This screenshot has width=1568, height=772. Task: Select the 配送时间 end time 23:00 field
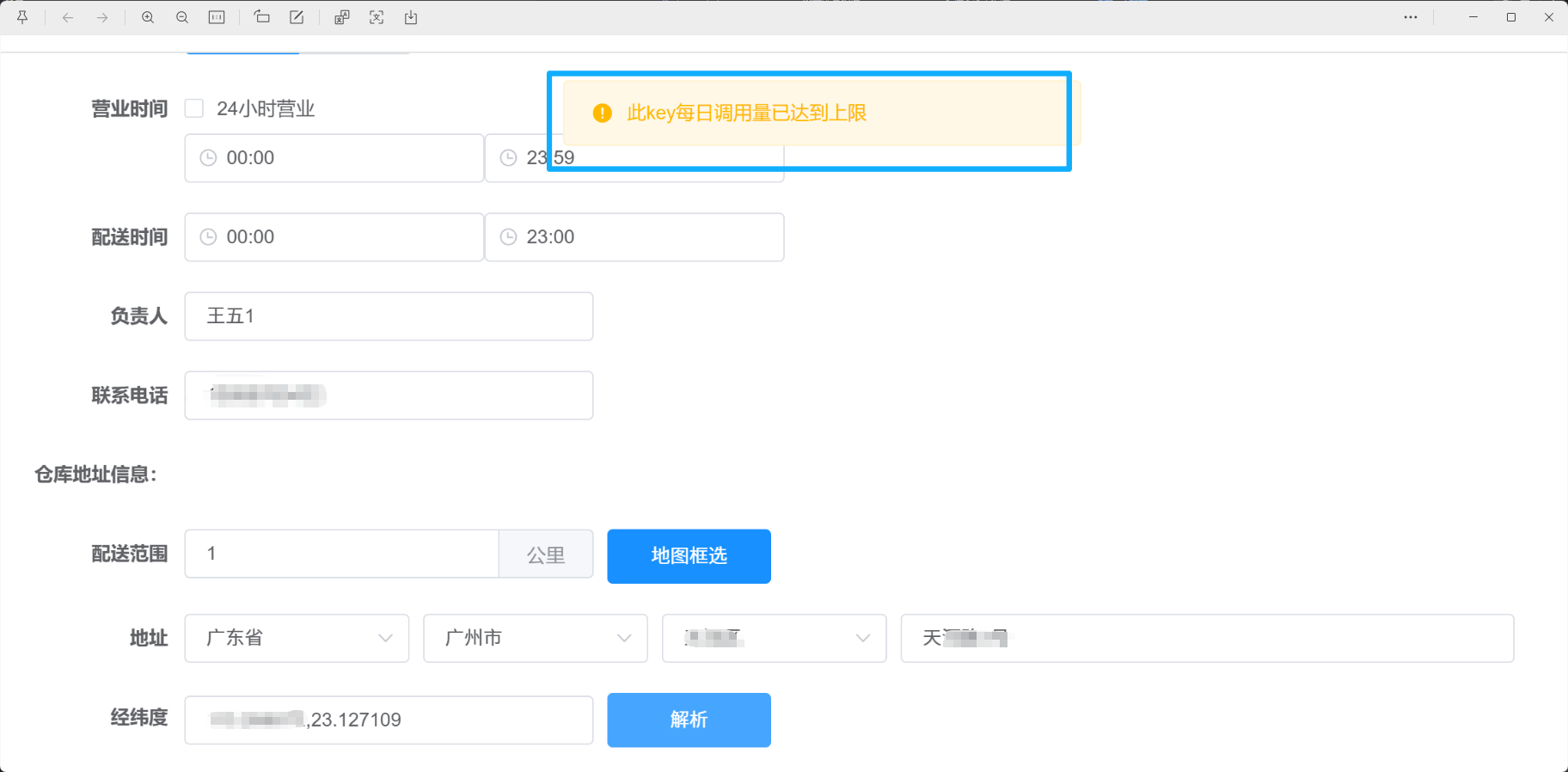coord(634,237)
